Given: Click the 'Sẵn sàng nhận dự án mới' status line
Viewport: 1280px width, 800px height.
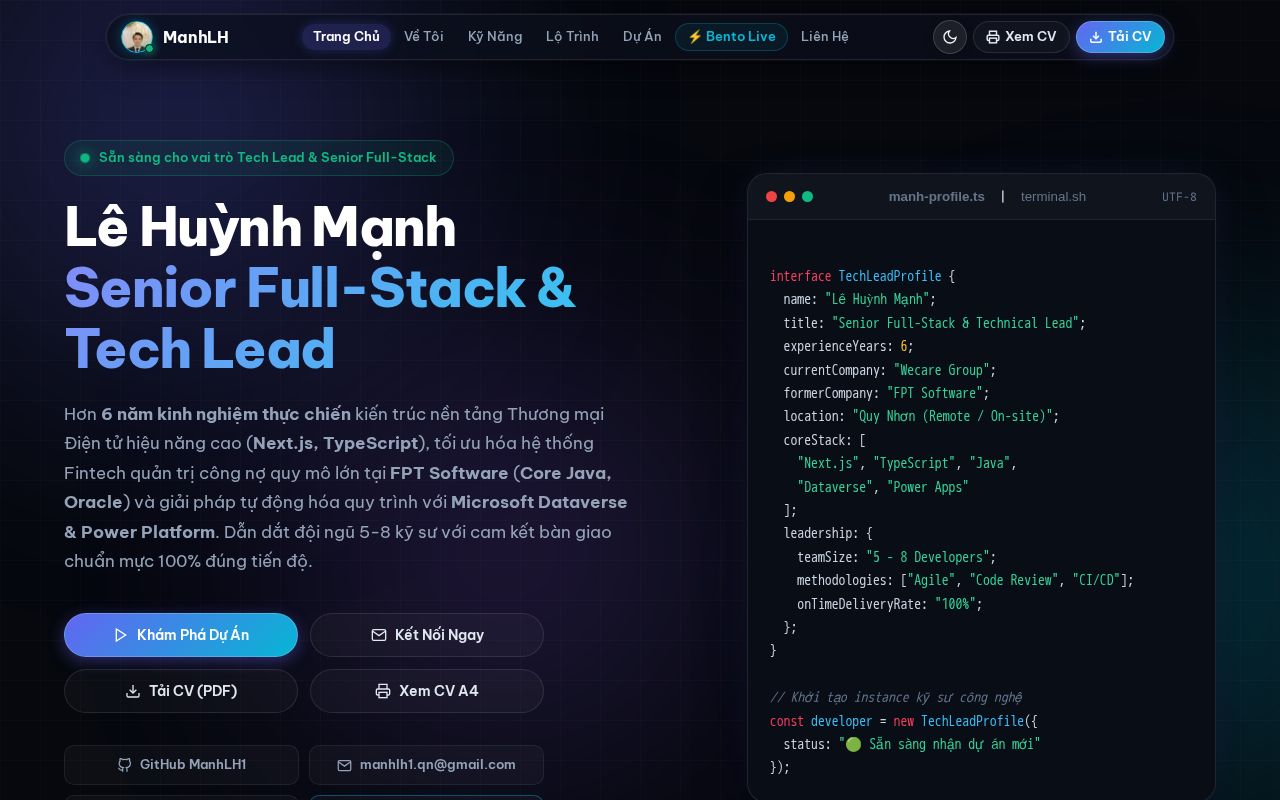Looking at the screenshot, I should coord(912,744).
